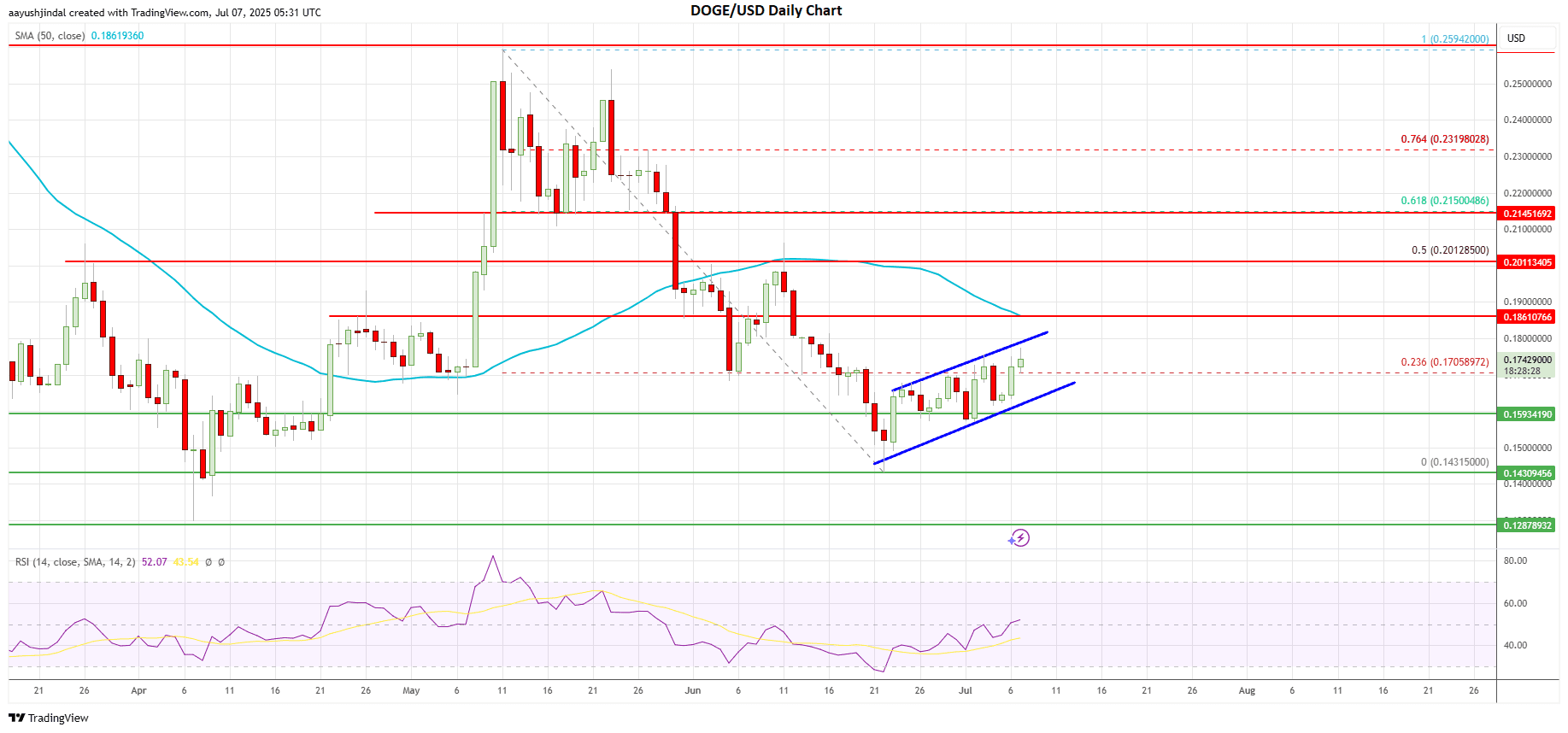Click the Fibonacci 0.764 (0.23198028) label
This screenshot has width=1568, height=733.
click(1445, 139)
